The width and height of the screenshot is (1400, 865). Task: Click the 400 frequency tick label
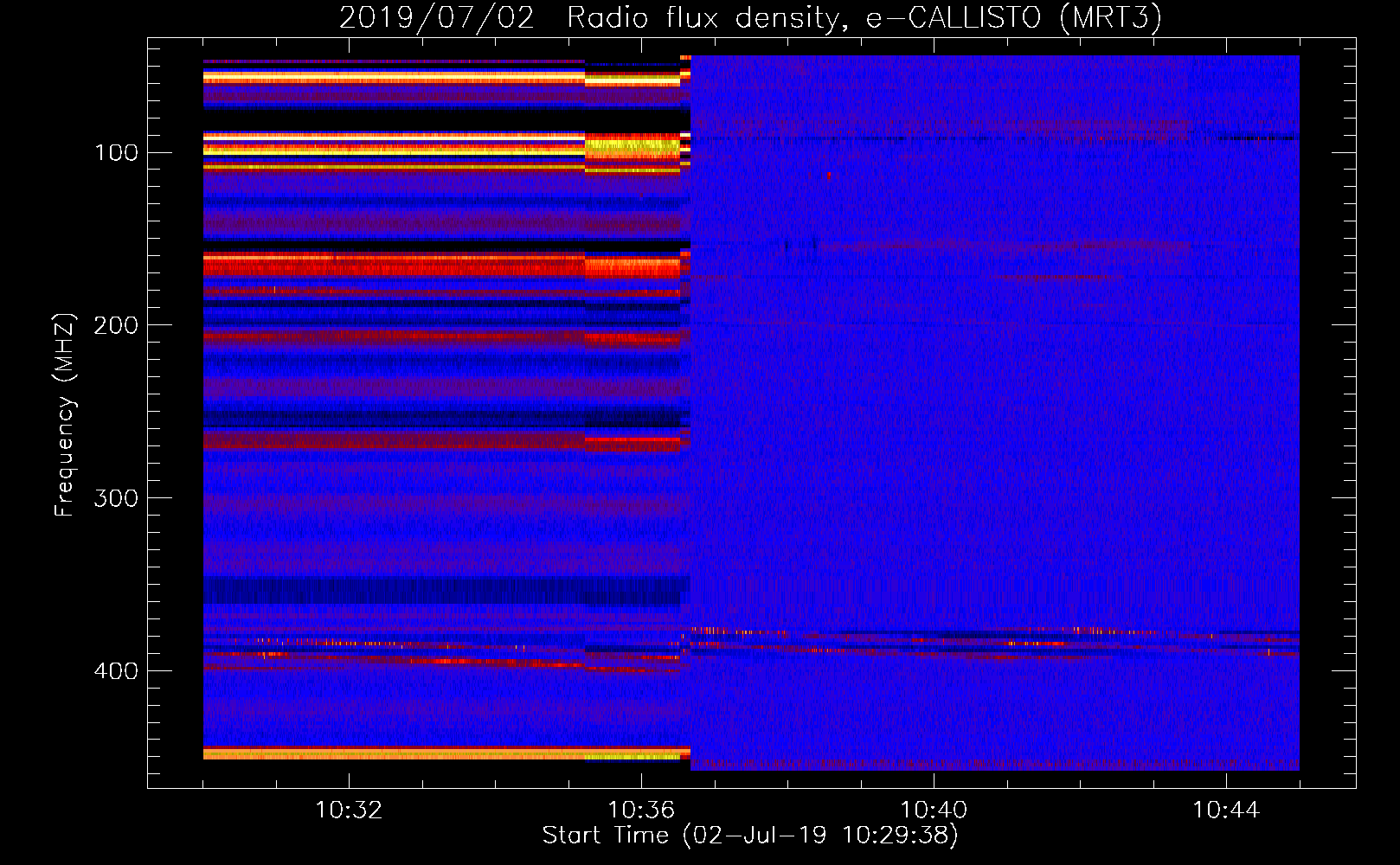[x=116, y=671]
